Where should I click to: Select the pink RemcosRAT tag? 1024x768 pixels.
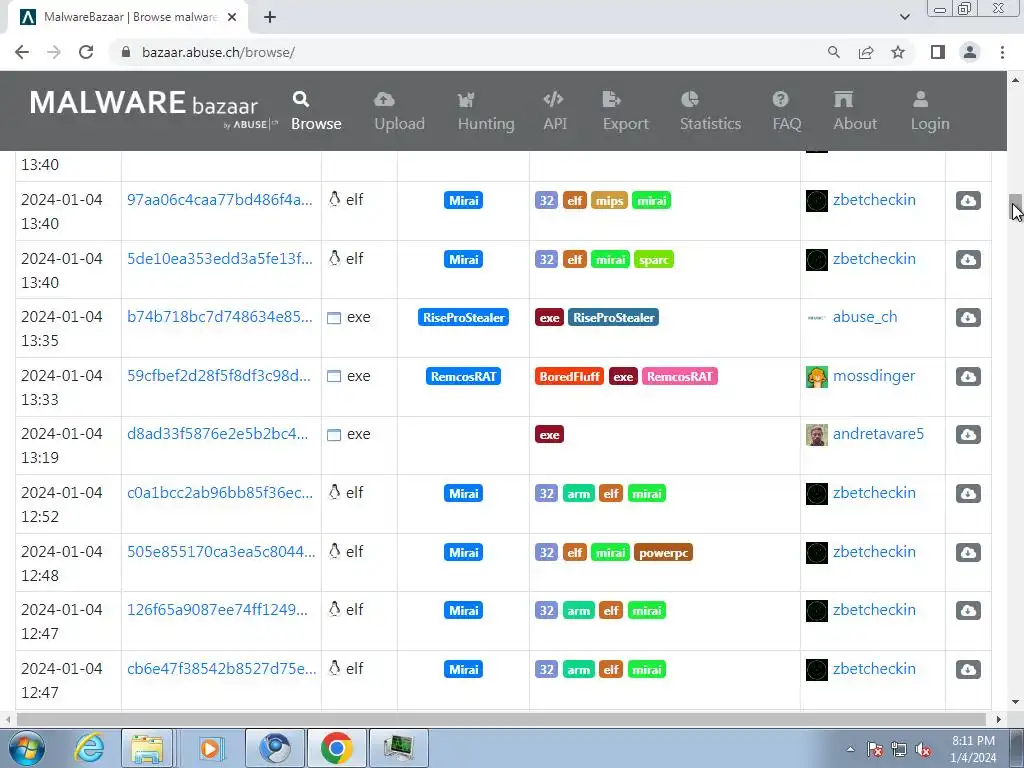680,376
